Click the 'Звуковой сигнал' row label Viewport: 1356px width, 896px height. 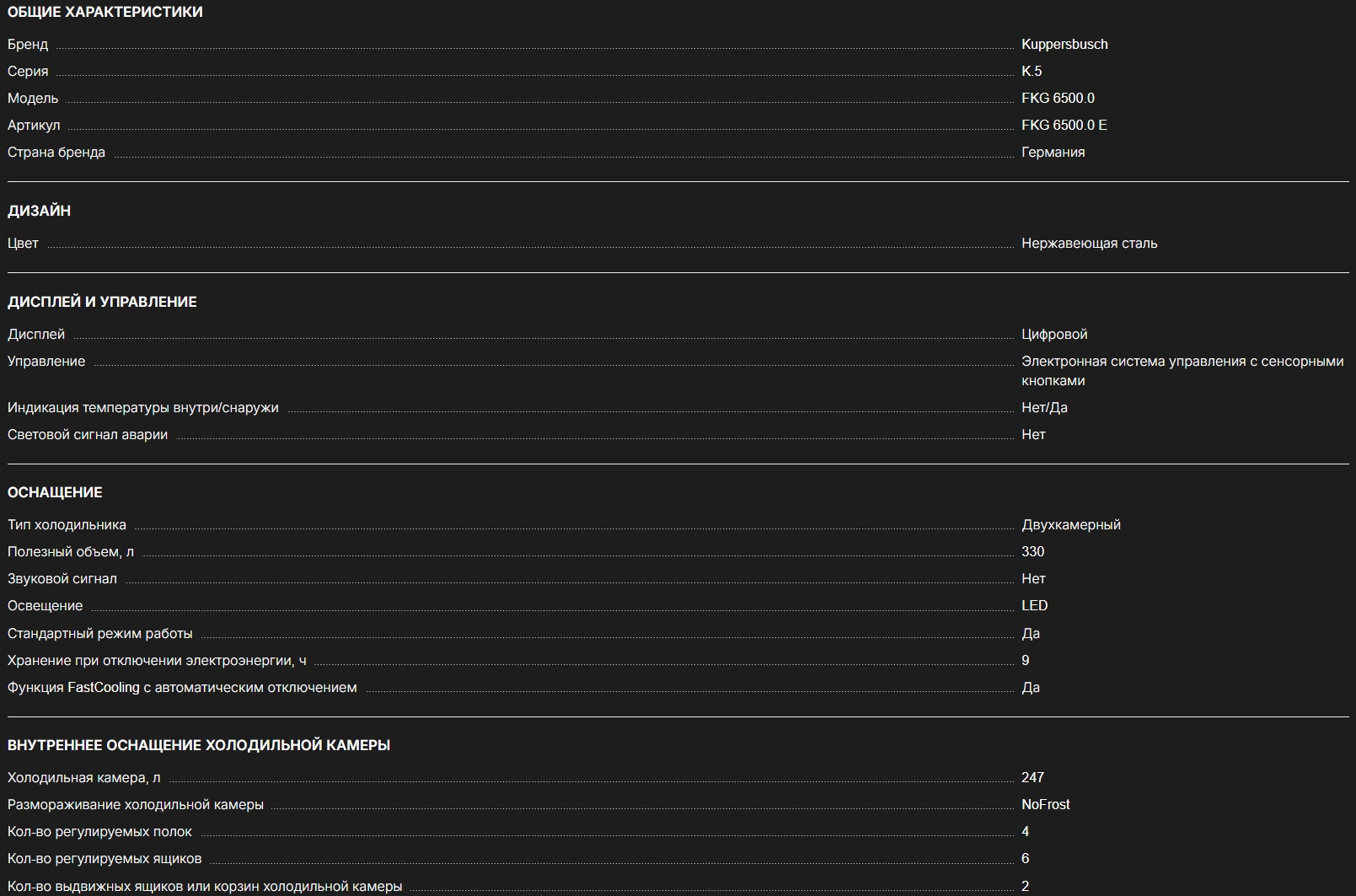pos(62,578)
